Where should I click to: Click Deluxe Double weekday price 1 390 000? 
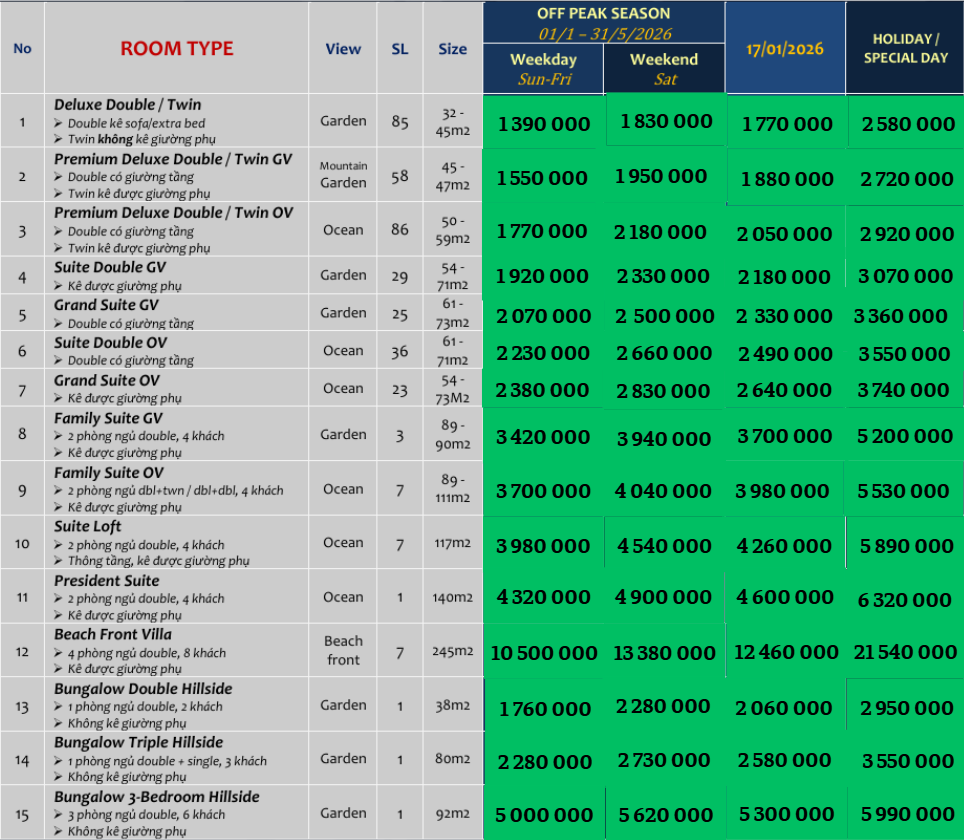click(543, 124)
